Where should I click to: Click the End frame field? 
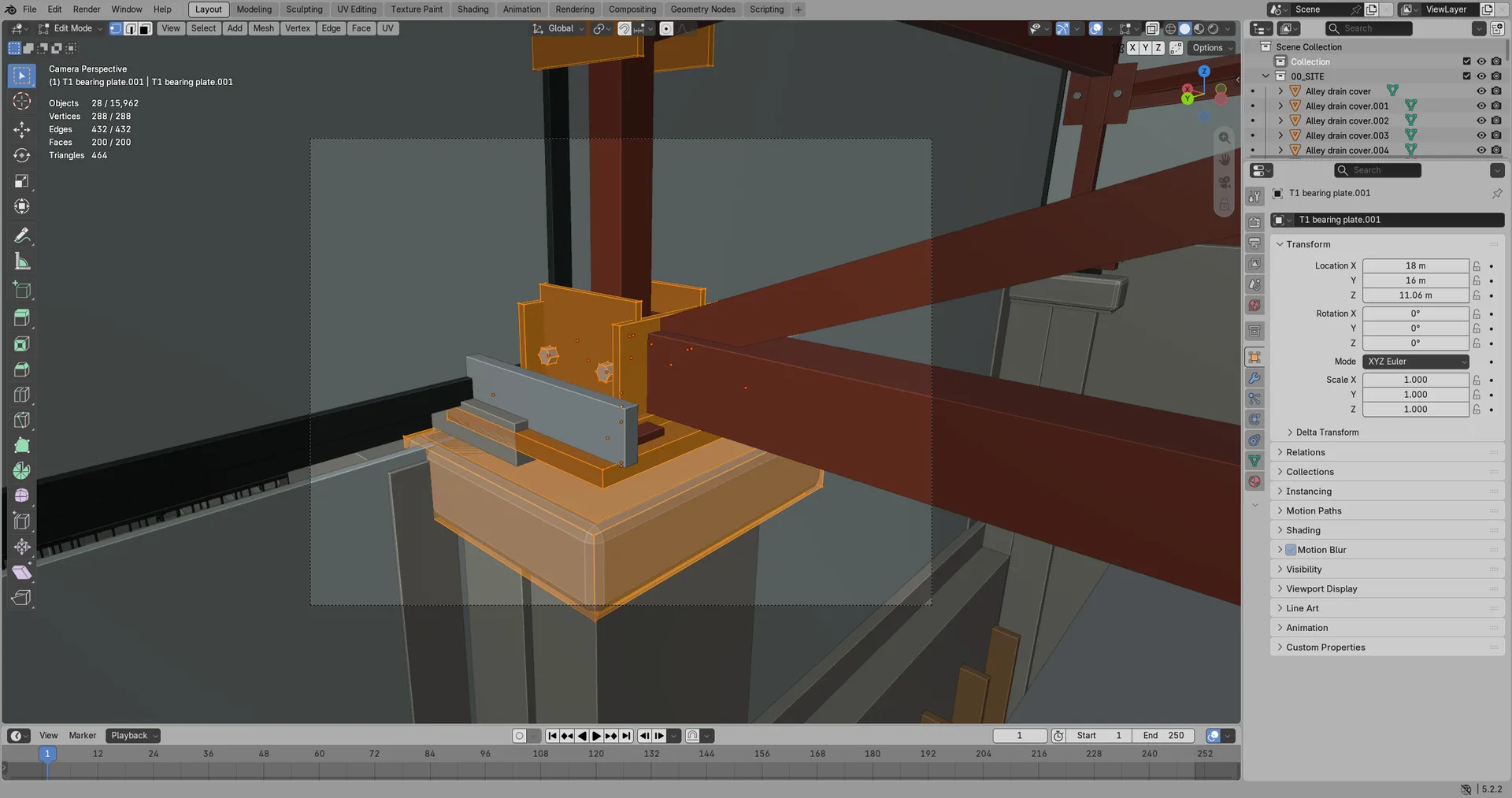click(x=1163, y=736)
